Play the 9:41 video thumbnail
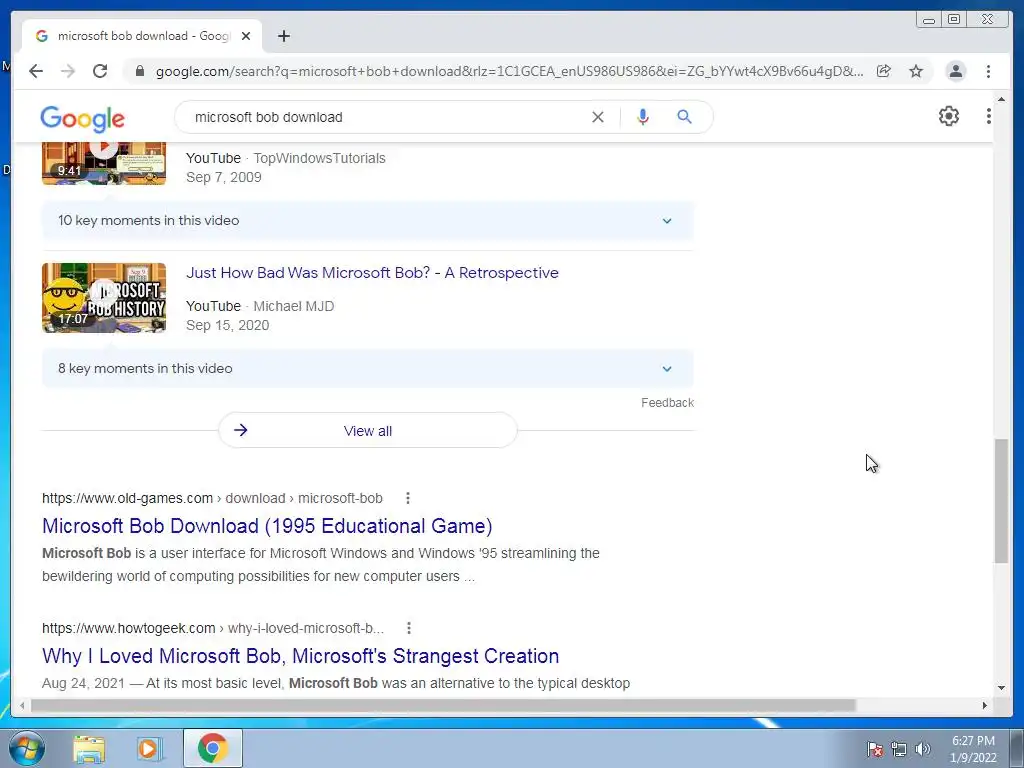Image resolution: width=1024 pixels, height=768 pixels. (x=104, y=163)
